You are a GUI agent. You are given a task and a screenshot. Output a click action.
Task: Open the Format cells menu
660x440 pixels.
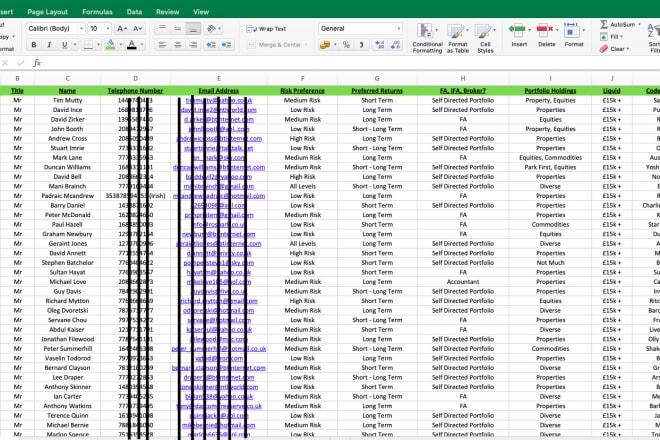(574, 35)
